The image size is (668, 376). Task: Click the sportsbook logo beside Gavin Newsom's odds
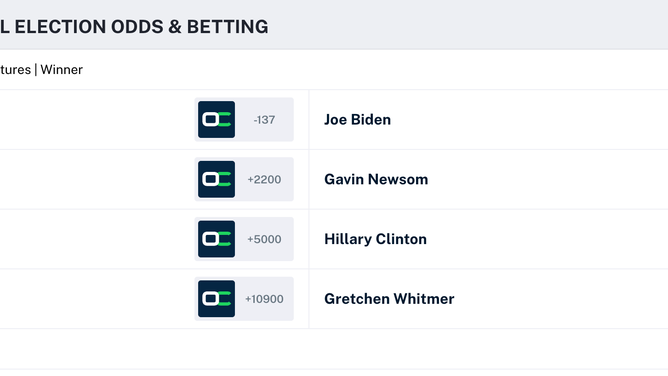point(216,179)
